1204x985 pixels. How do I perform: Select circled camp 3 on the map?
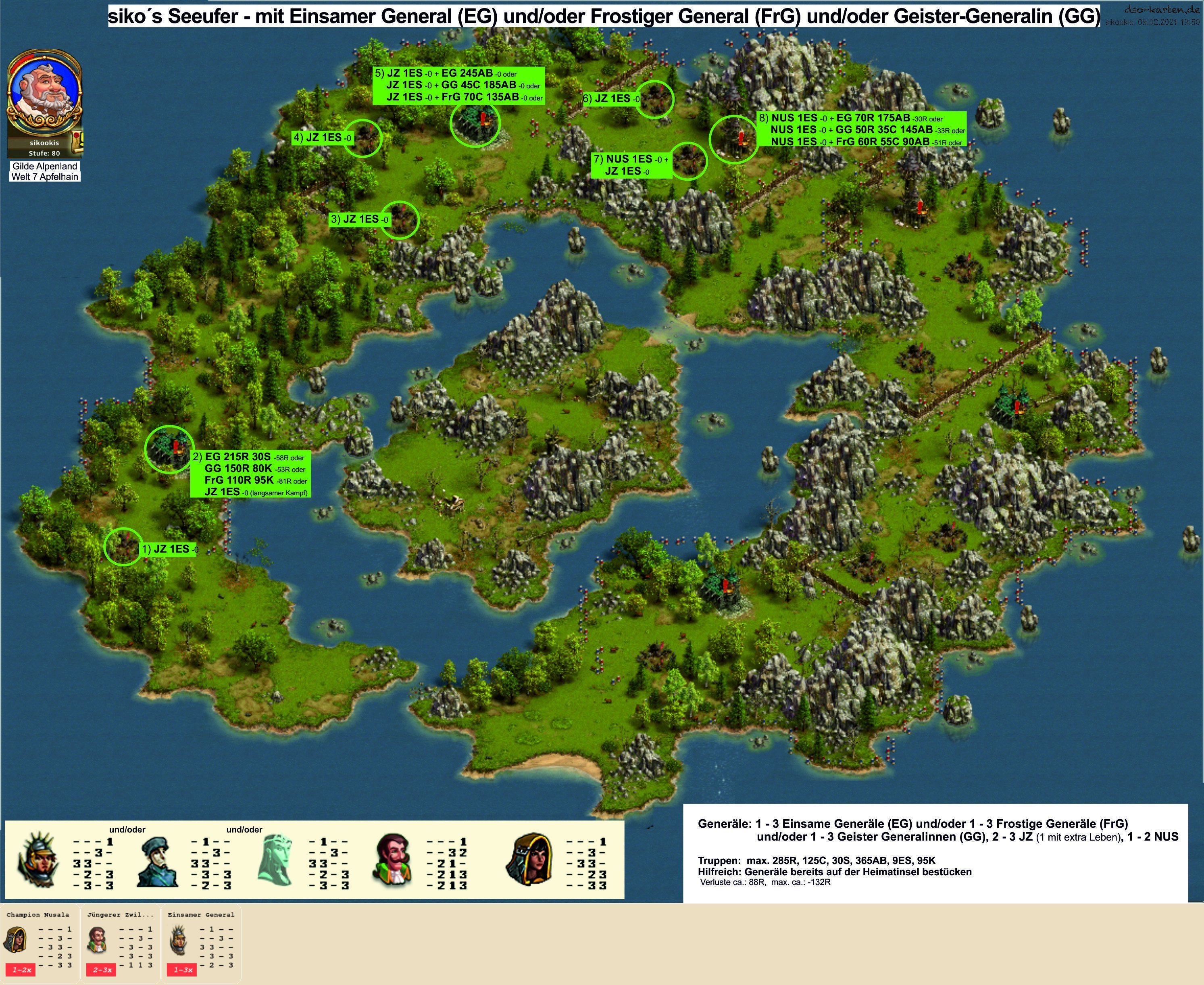click(400, 220)
